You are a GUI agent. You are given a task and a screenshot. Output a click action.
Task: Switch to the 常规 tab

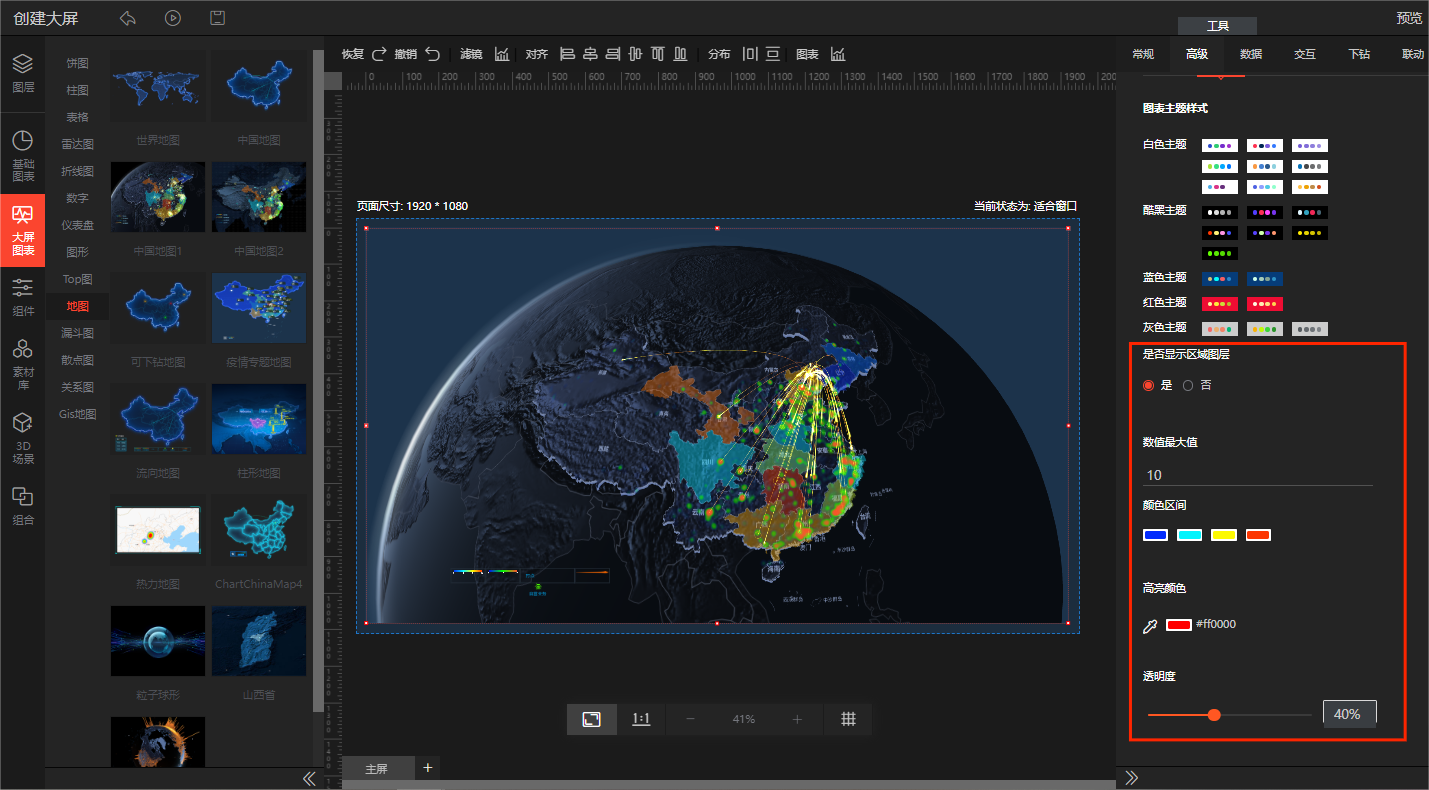[1142, 54]
